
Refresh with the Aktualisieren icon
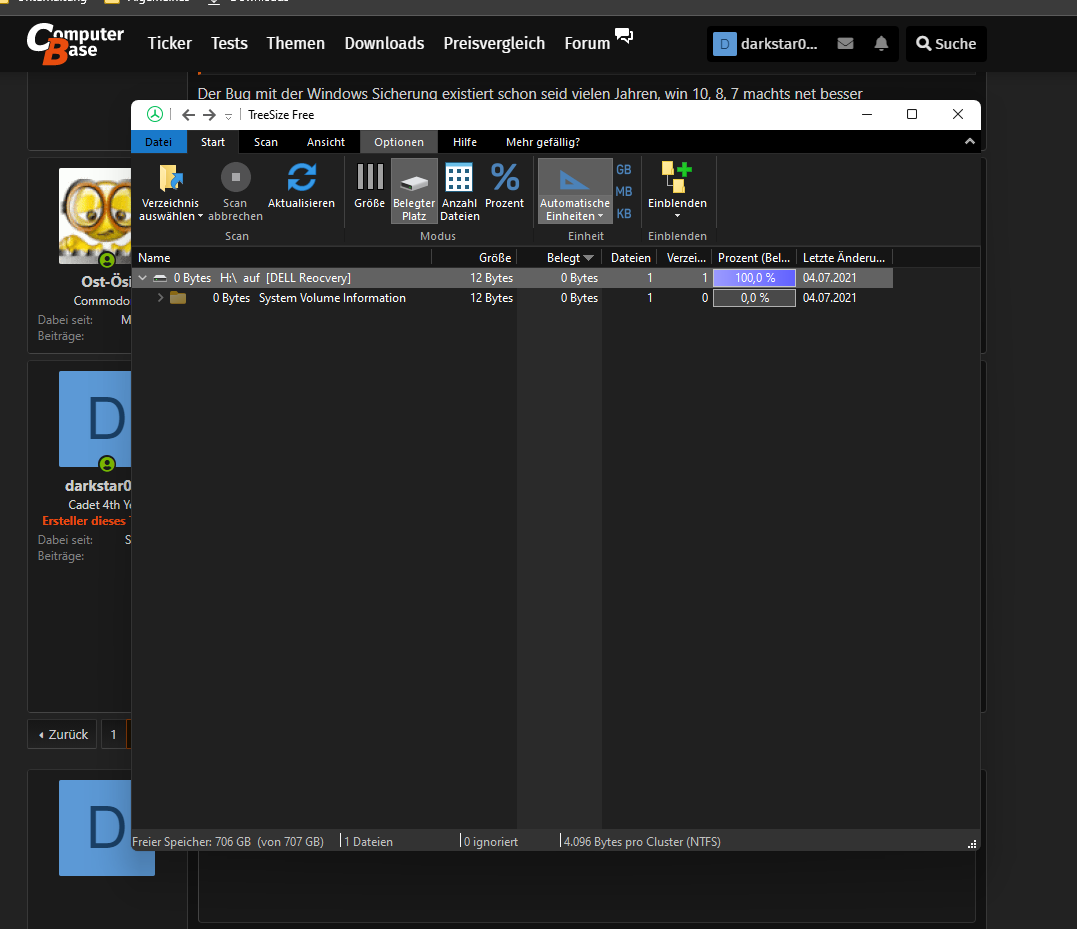click(302, 177)
